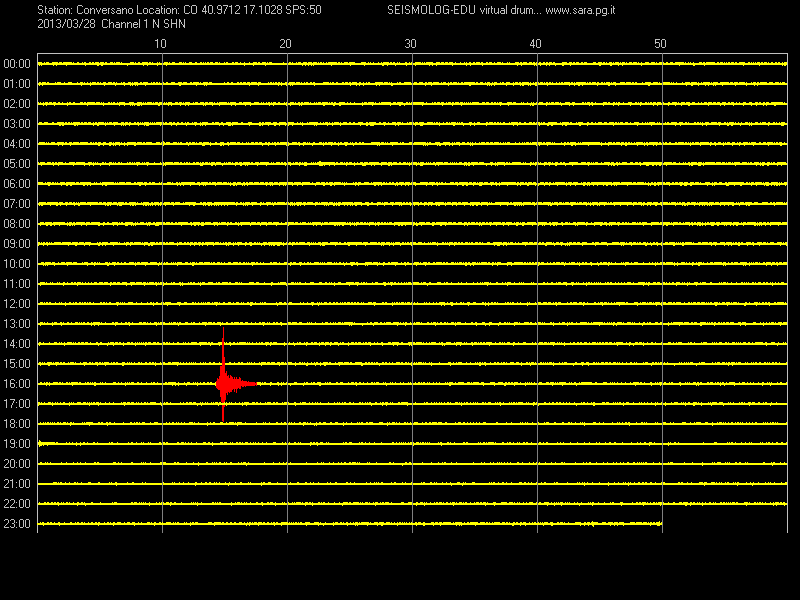Click the 06:00 hour row label
Screen dimensions: 800x600
pyautogui.click(x=17, y=184)
